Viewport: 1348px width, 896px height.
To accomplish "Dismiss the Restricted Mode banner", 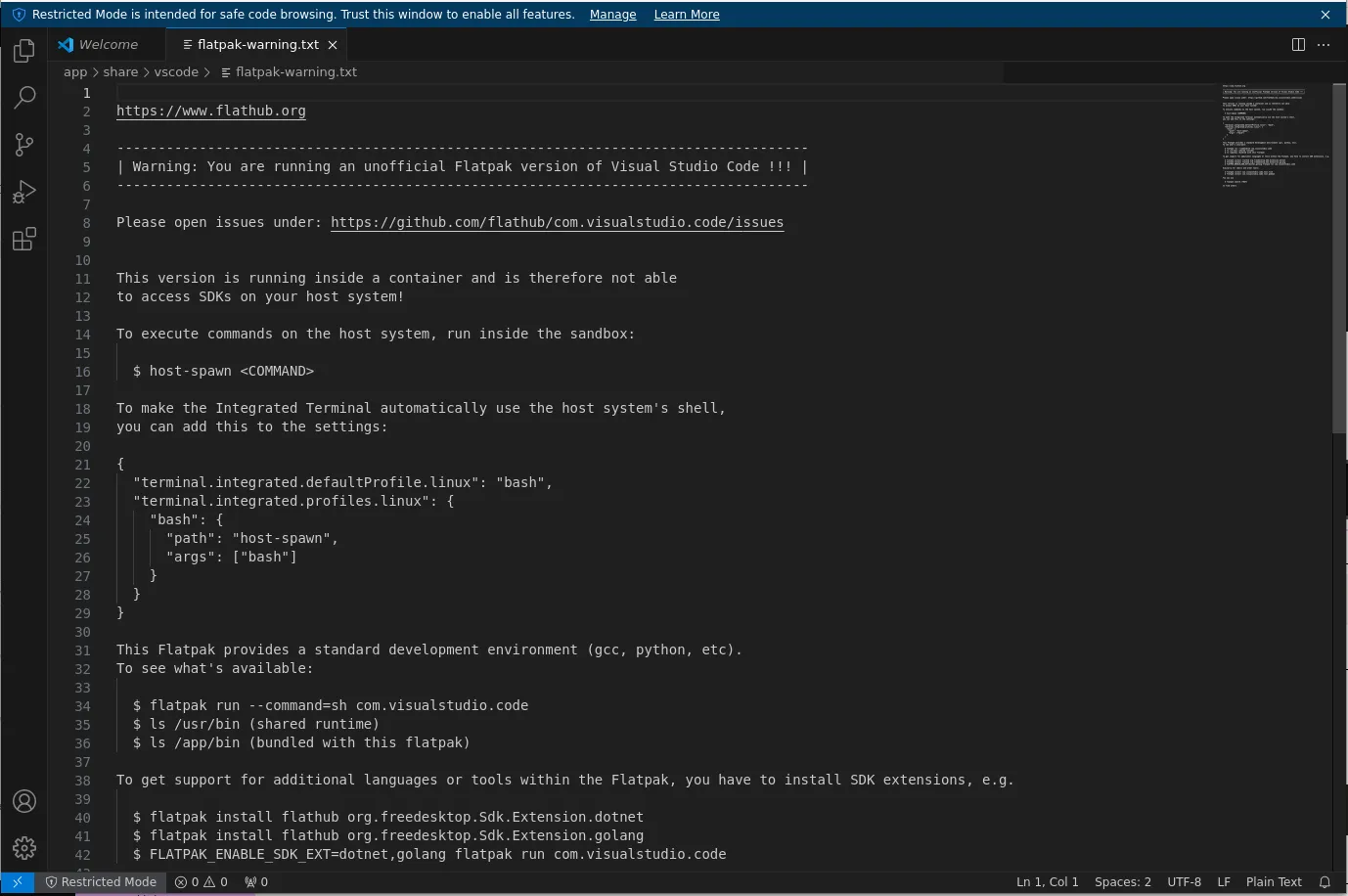I will (1326, 15).
